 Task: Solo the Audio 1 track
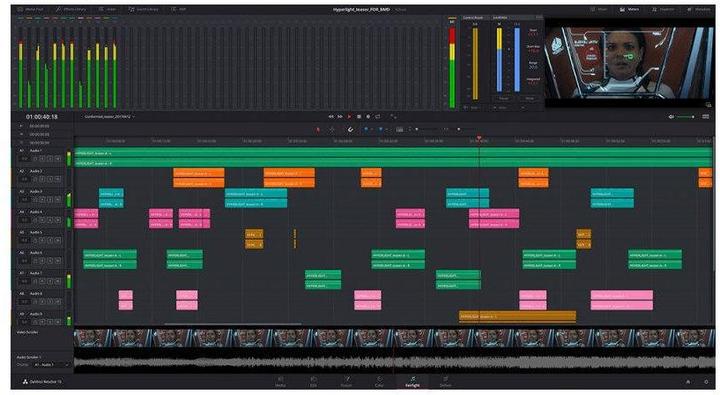click(x=50, y=158)
